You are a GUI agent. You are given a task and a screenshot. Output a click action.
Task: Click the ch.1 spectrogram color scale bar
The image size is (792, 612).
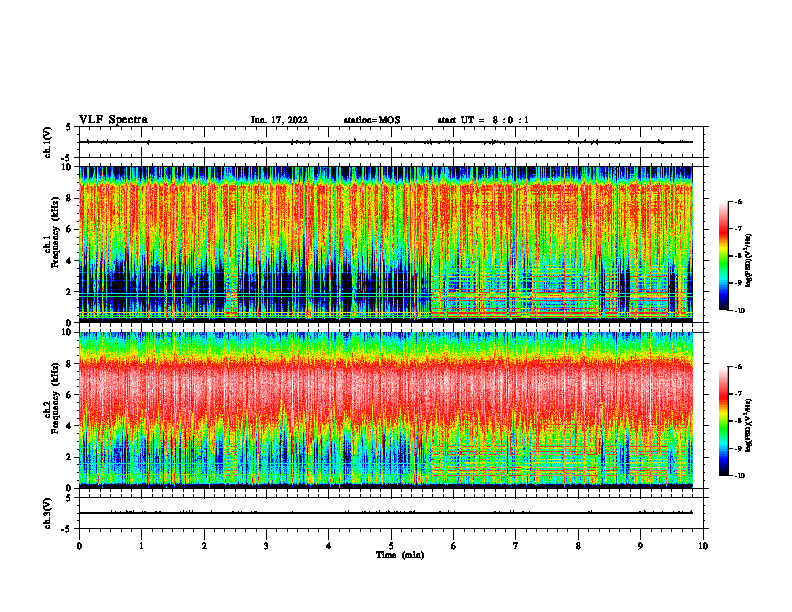click(x=723, y=256)
